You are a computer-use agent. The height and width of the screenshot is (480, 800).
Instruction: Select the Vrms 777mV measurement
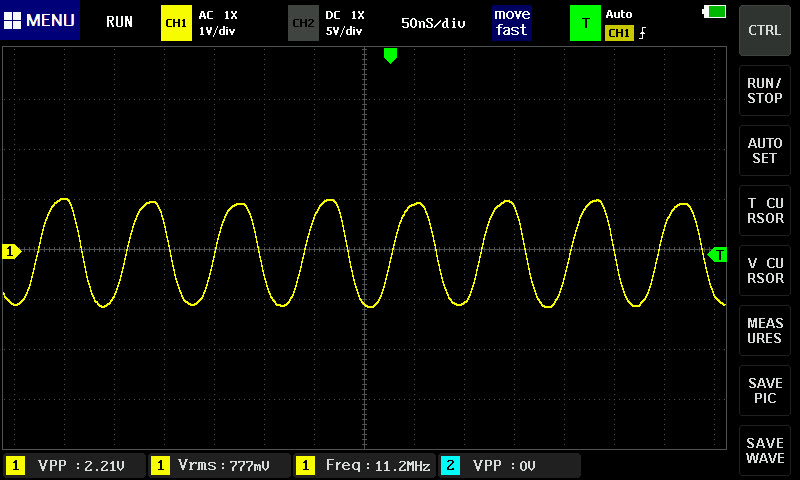tap(220, 466)
